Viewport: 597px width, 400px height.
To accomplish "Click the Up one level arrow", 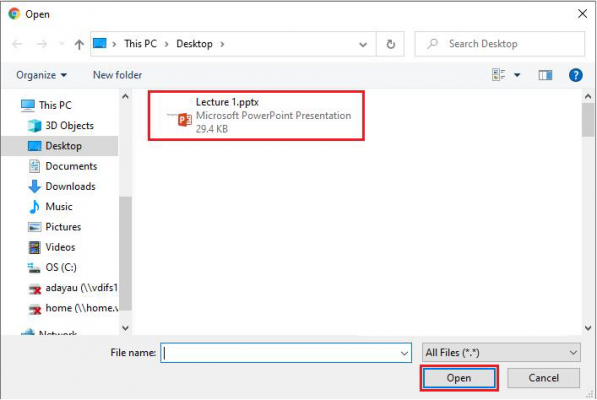I will coord(79,45).
